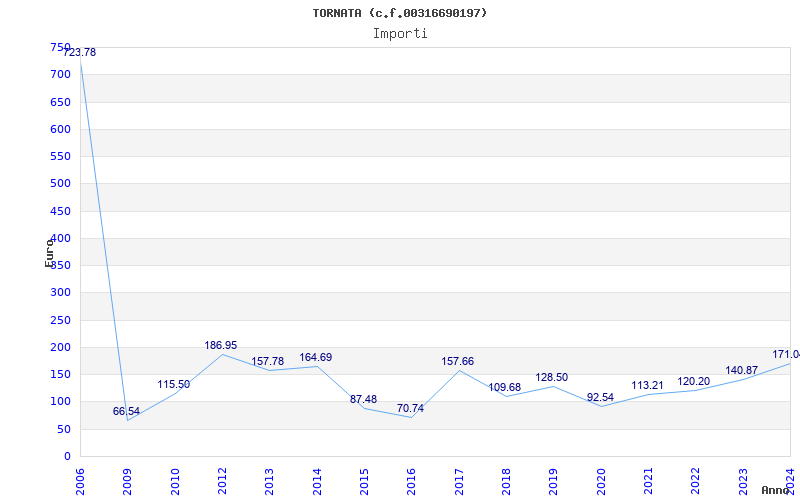This screenshot has width=800, height=500.
Task: Click the Anno x-axis title
Action: click(x=775, y=490)
